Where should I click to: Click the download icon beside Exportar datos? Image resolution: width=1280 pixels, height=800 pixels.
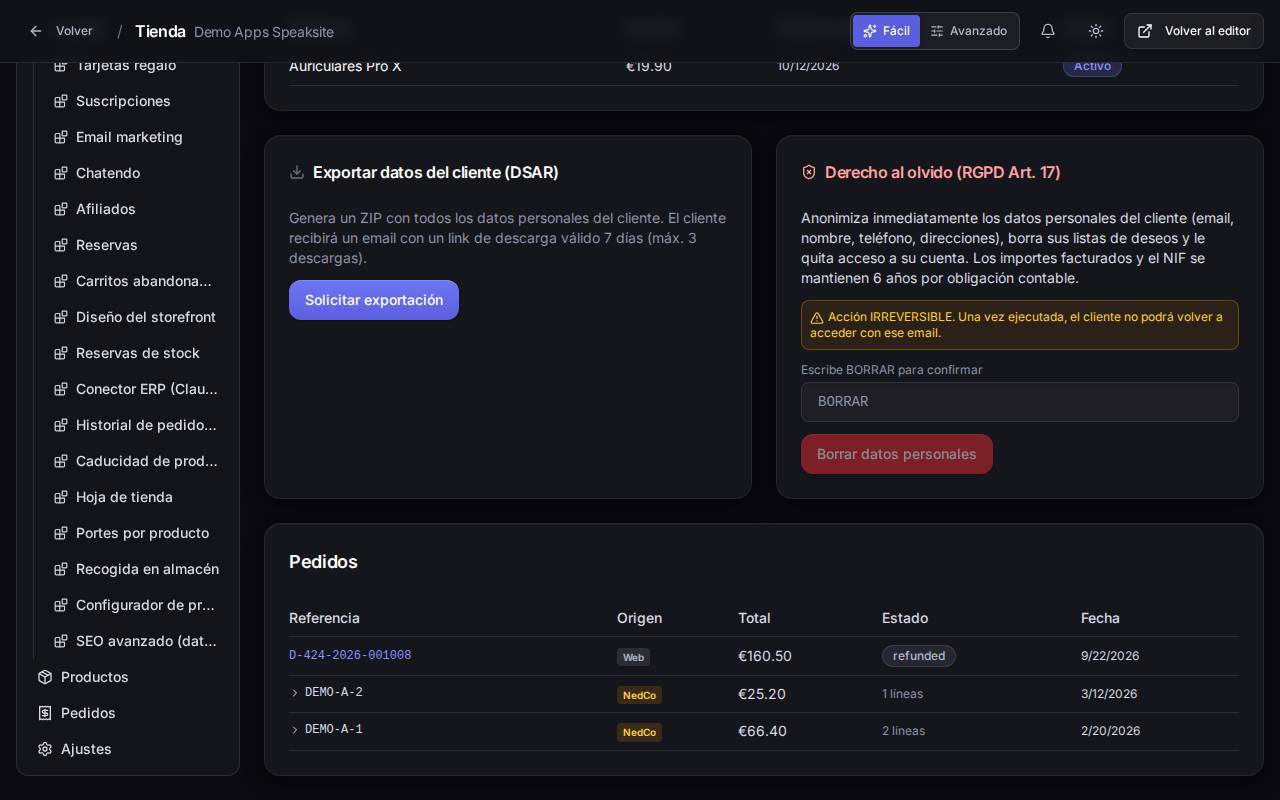pyautogui.click(x=297, y=172)
